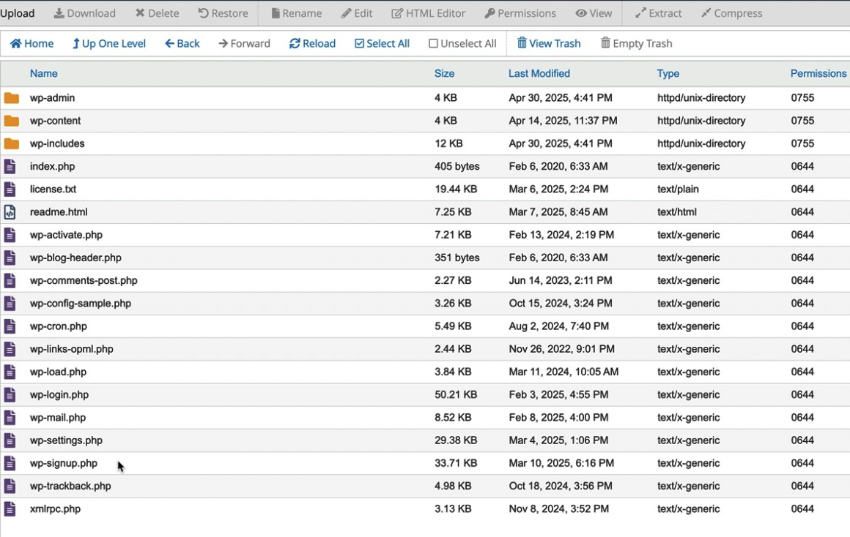Click date Mar 10, 2025, 6:16 PM
The width and height of the screenshot is (850, 537).
(562, 463)
